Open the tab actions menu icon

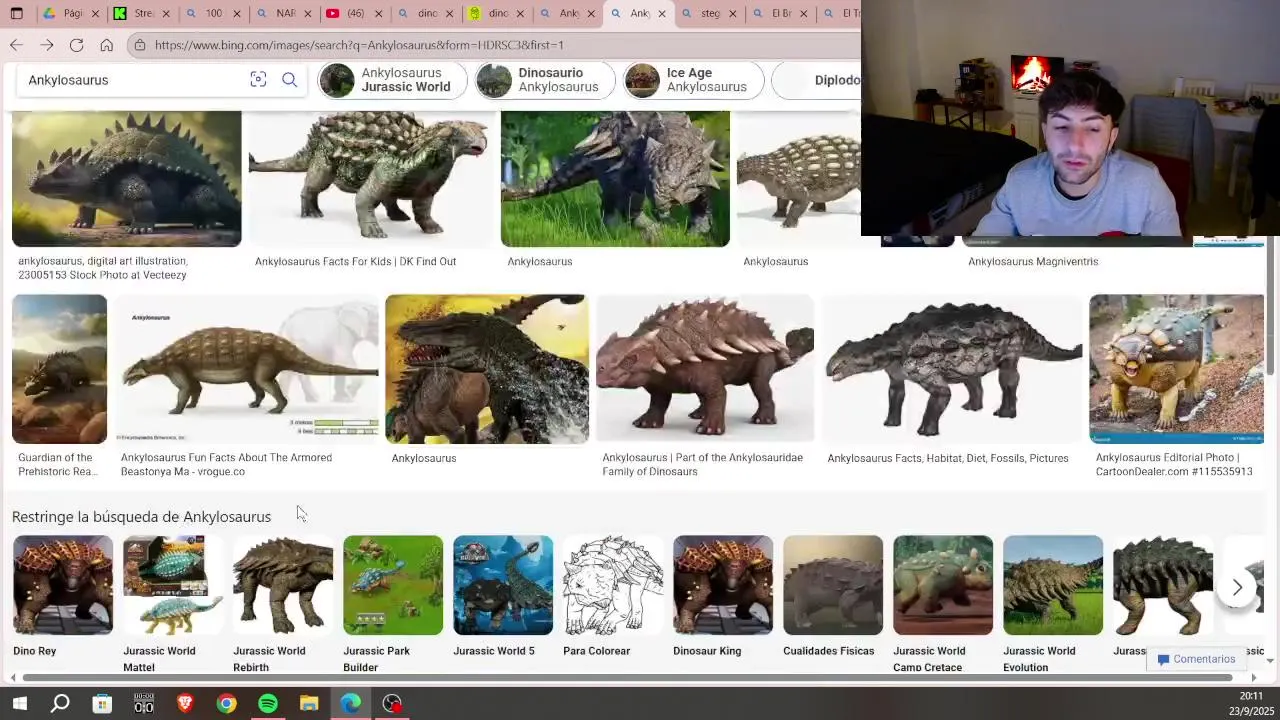pos(16,14)
